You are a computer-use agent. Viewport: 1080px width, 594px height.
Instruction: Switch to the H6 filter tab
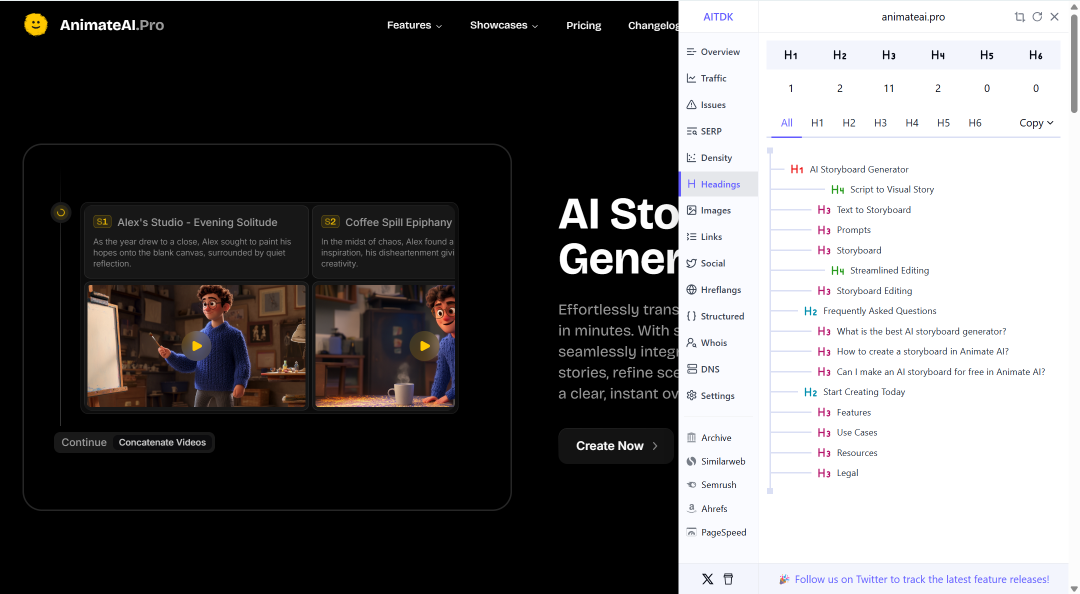click(975, 123)
